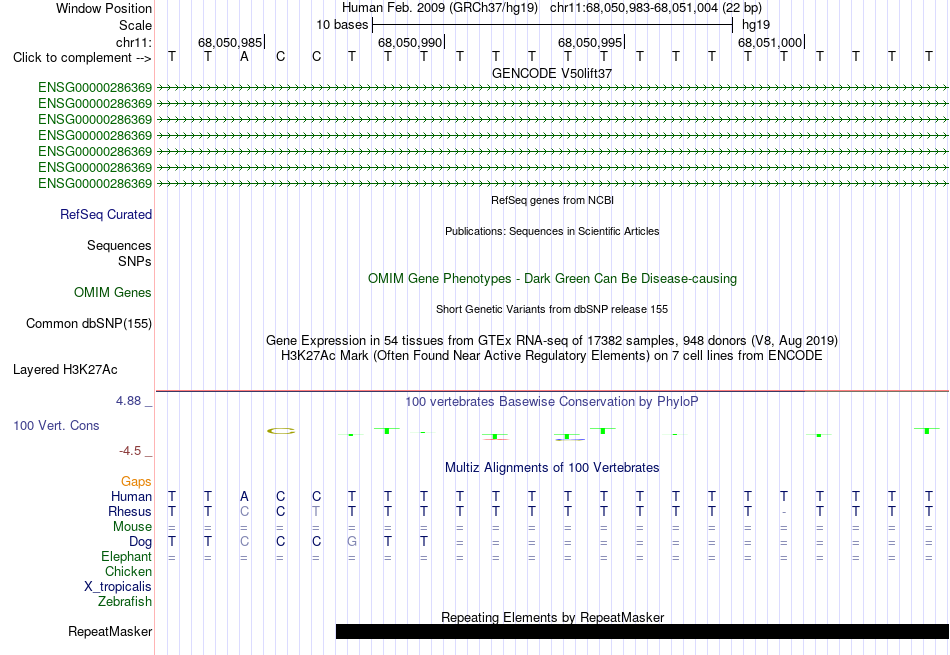Click the 4.88 upper conservation scale value
This screenshot has height=655, width=950.
[x=128, y=401]
